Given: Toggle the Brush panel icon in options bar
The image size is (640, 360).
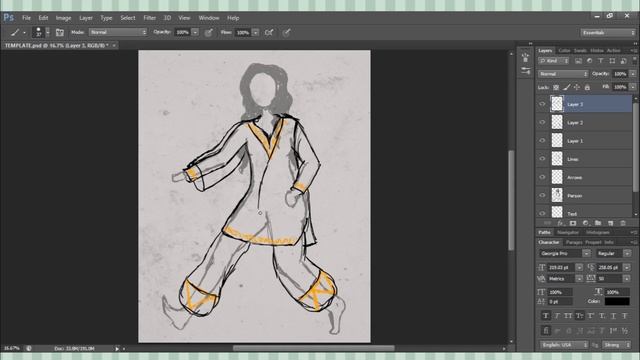Looking at the screenshot, I should tap(60, 32).
